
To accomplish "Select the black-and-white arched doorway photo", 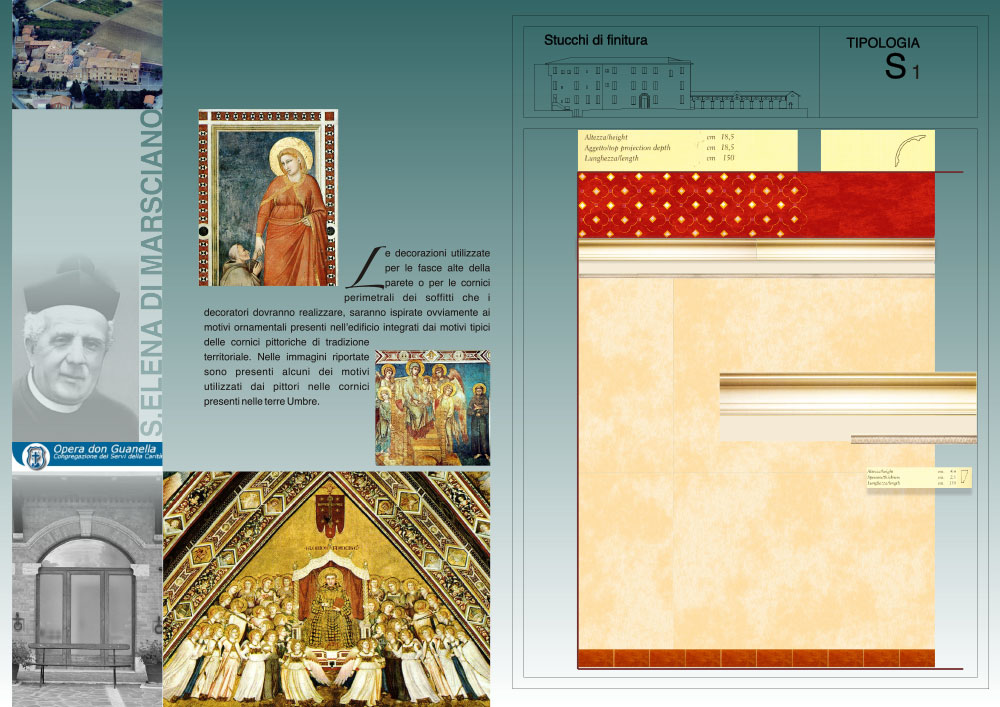I will (x=87, y=590).
